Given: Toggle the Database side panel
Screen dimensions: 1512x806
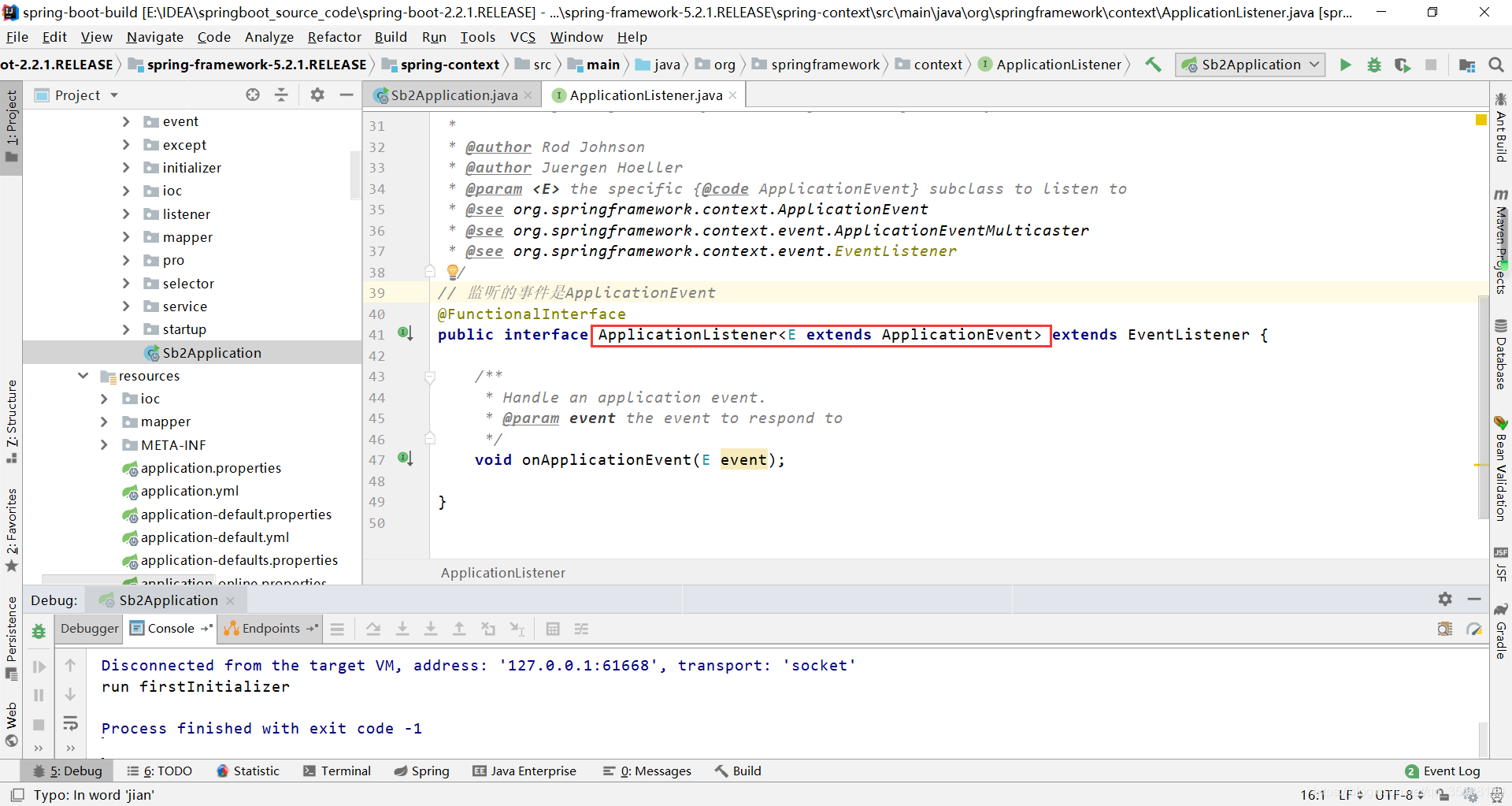Looking at the screenshot, I should (1501, 354).
